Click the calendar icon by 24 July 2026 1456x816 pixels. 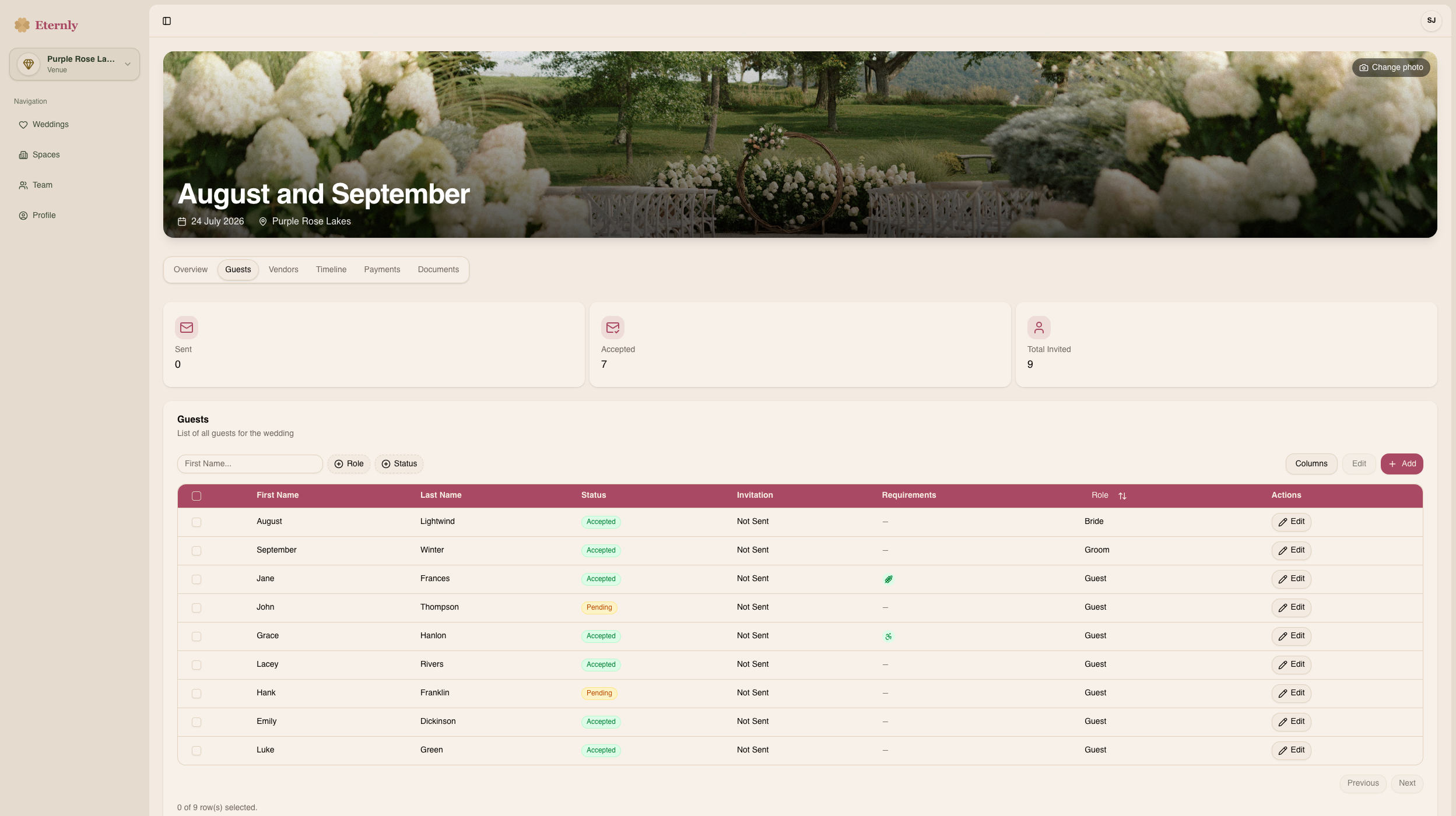pyautogui.click(x=182, y=221)
